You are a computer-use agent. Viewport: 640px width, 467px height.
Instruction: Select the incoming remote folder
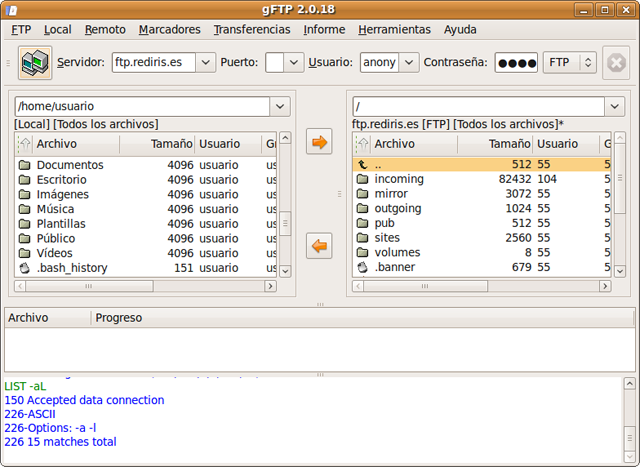point(398,179)
